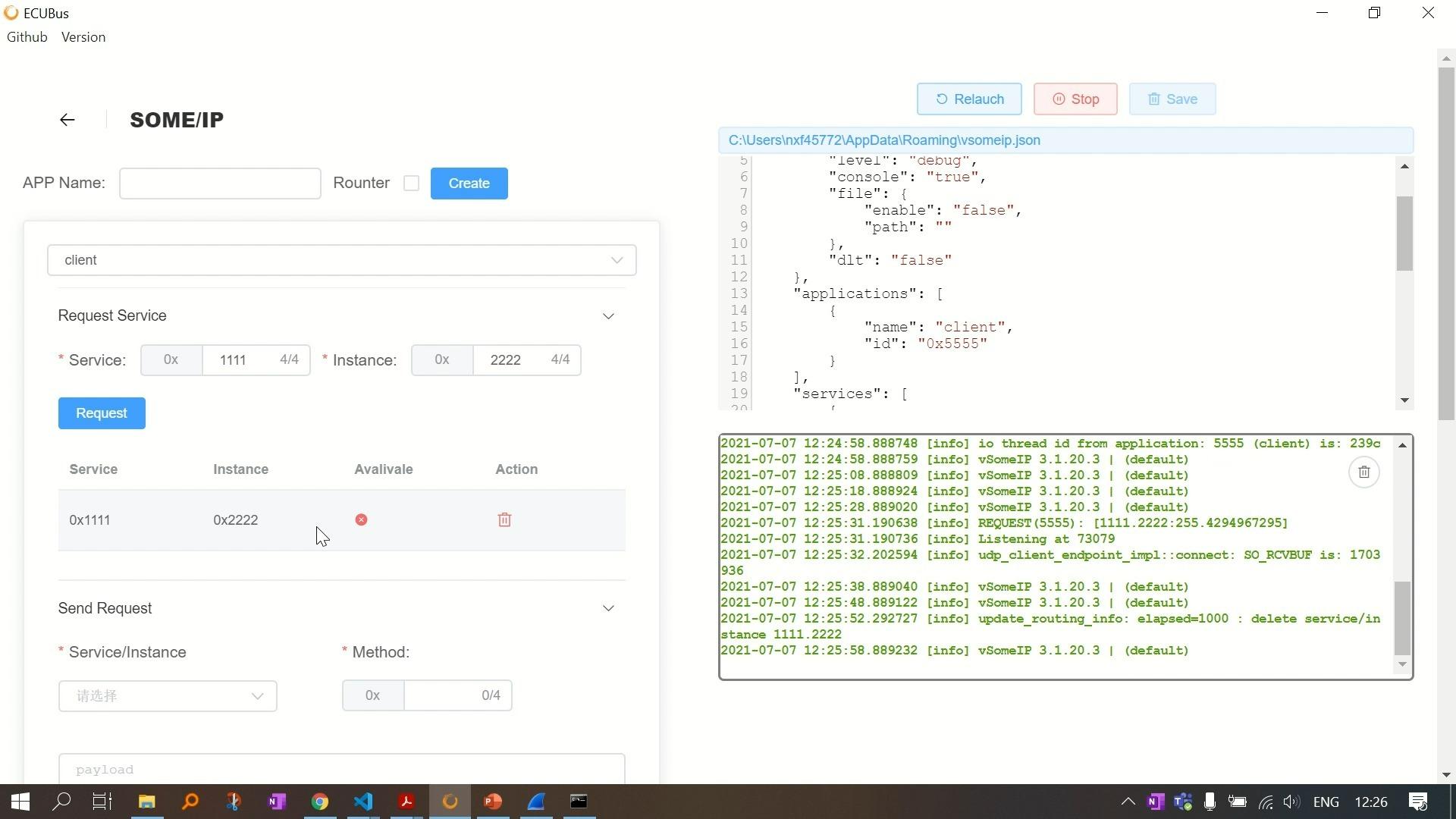Open the Github menu item
Image resolution: width=1456 pixels, height=819 pixels.
27,36
